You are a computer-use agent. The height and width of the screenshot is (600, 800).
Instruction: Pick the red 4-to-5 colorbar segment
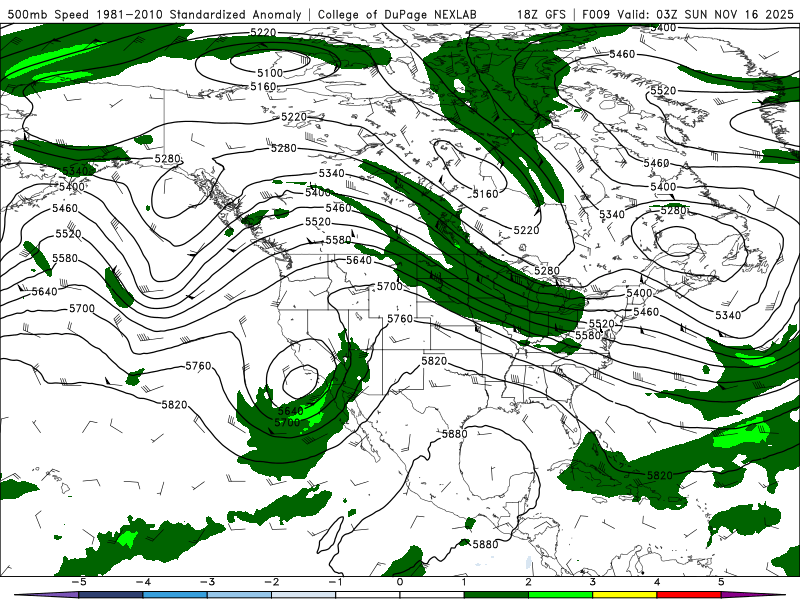[688, 595]
